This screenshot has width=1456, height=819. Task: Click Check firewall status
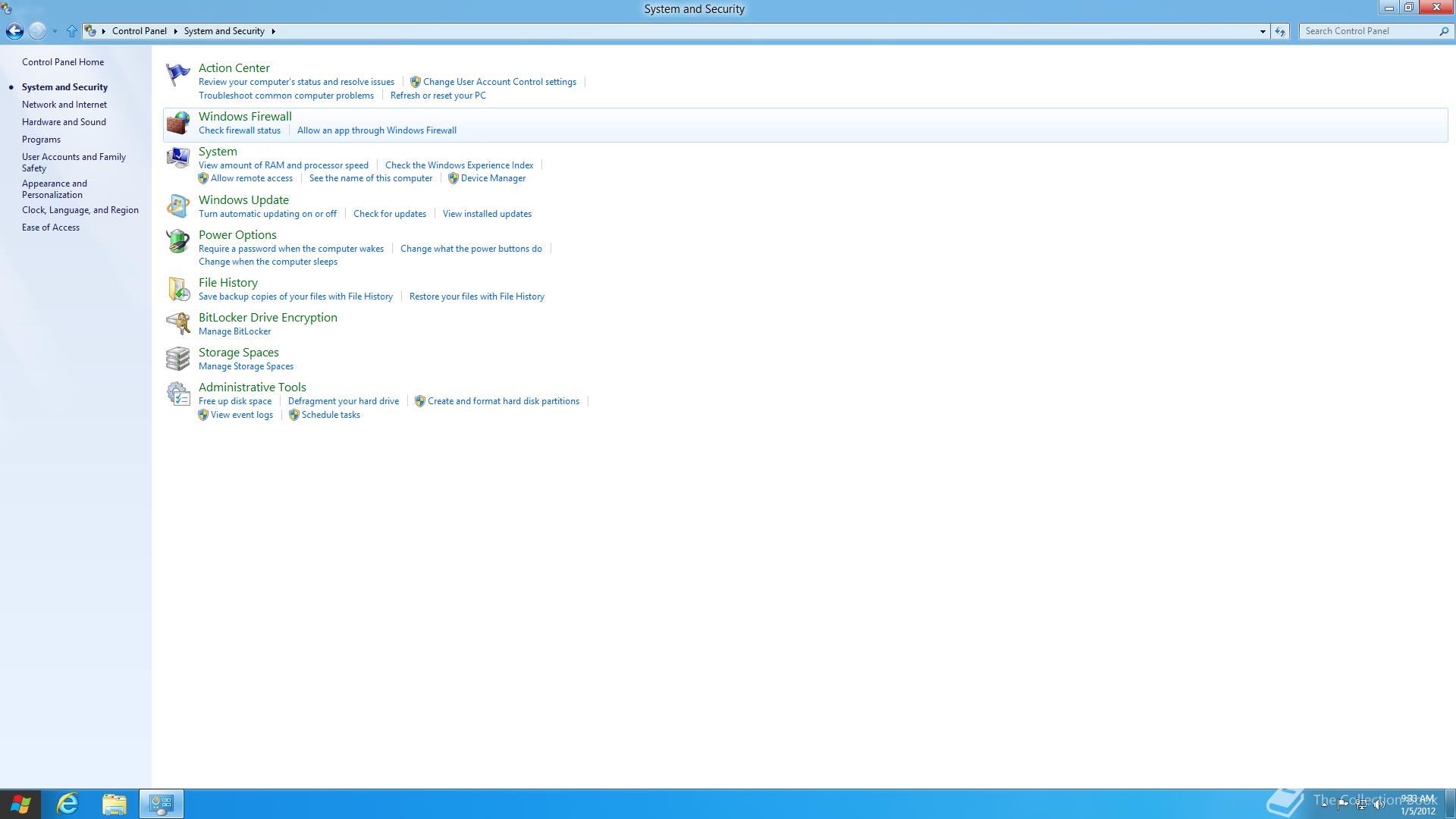coord(240,130)
